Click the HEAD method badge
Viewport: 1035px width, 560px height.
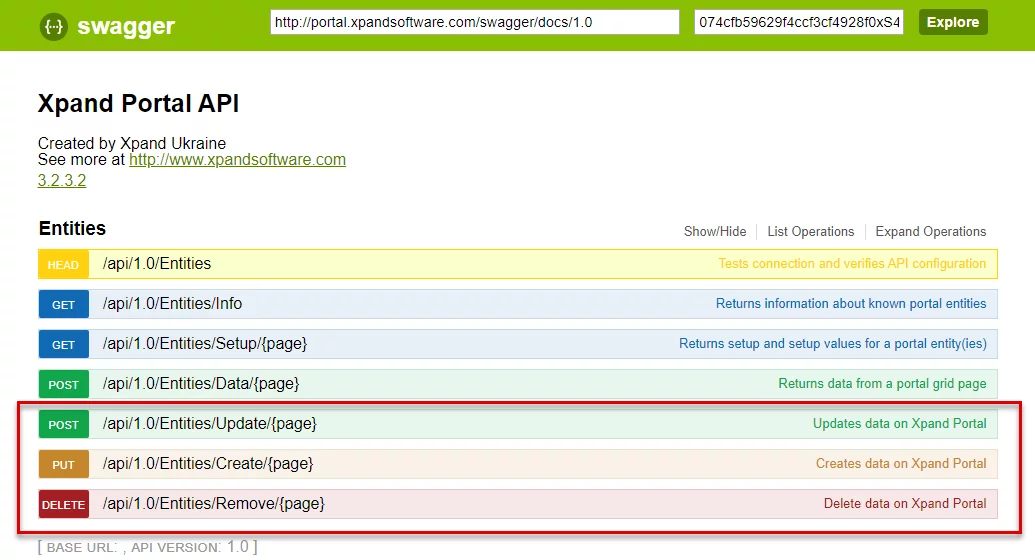tap(63, 265)
